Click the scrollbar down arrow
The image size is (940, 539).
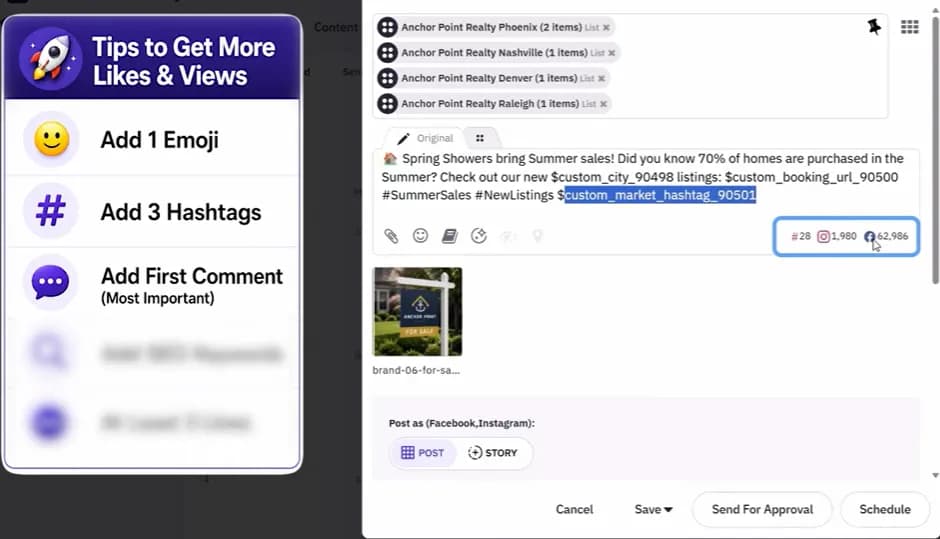935,475
